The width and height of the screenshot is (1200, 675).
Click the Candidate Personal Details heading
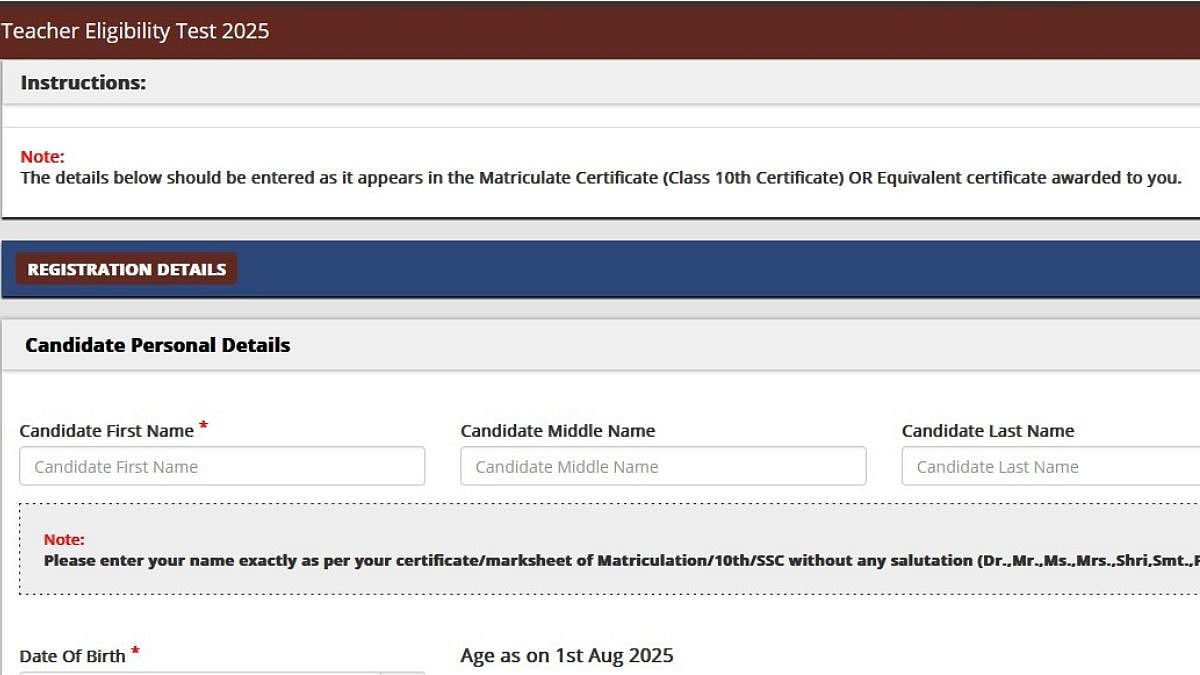tap(157, 345)
